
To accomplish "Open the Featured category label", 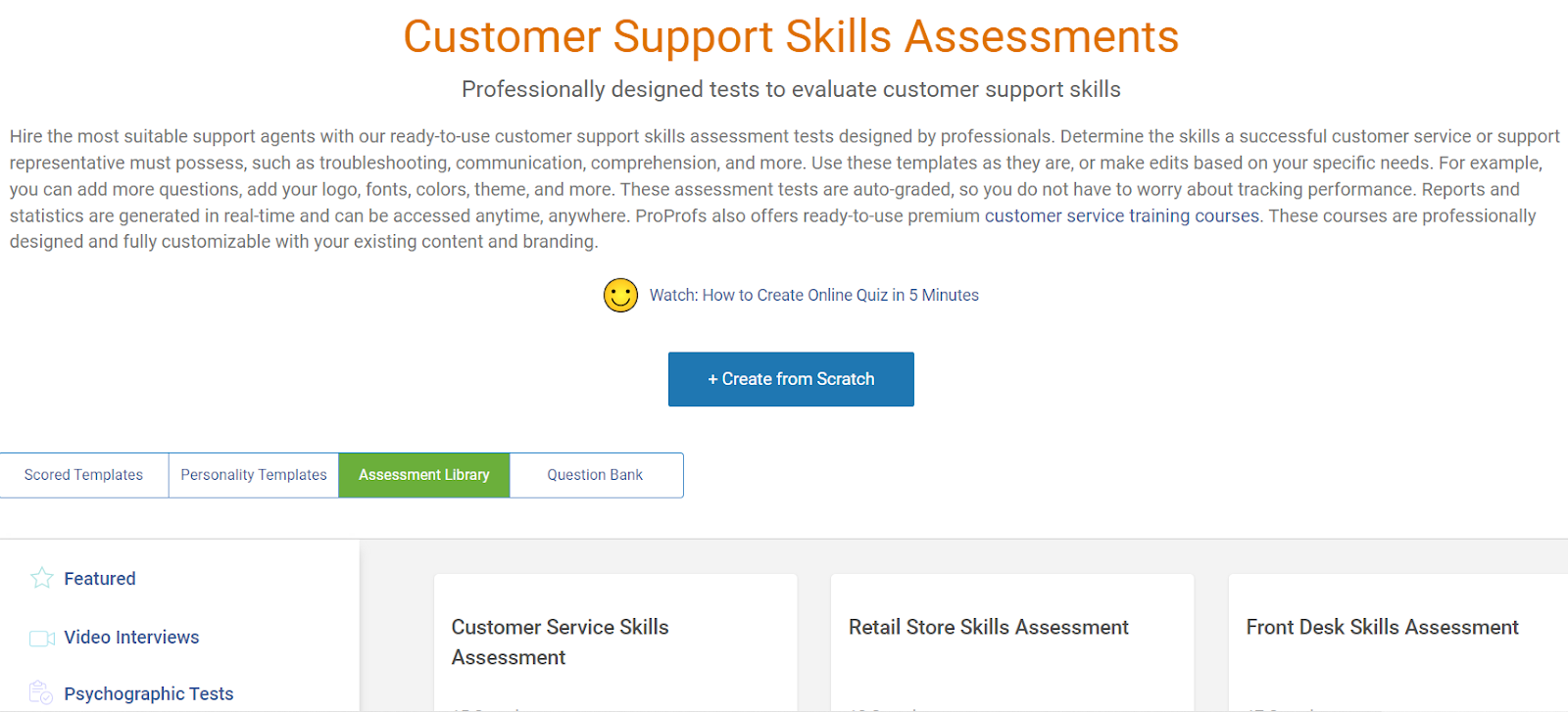I will click(100, 579).
